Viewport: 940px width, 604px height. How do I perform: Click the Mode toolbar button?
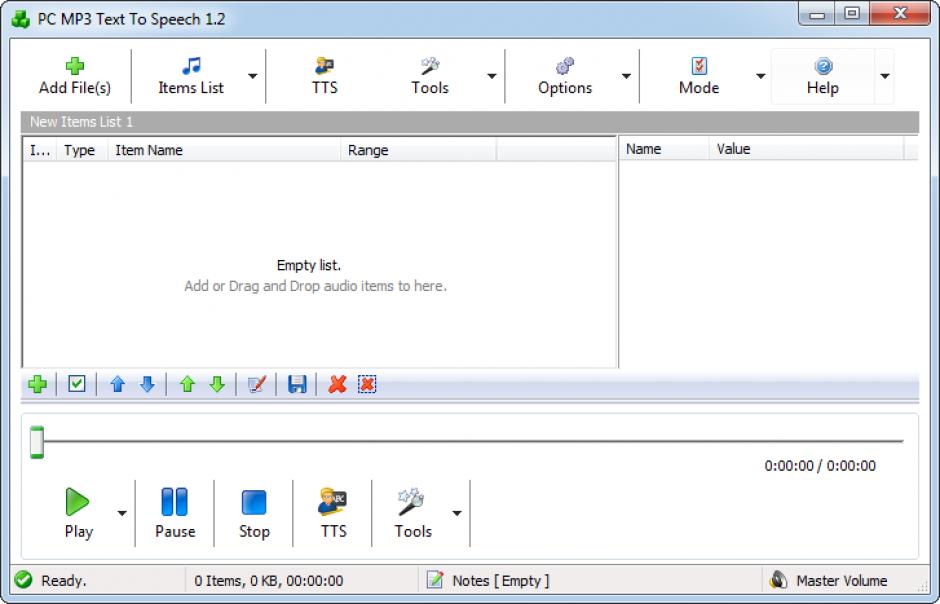(699, 76)
